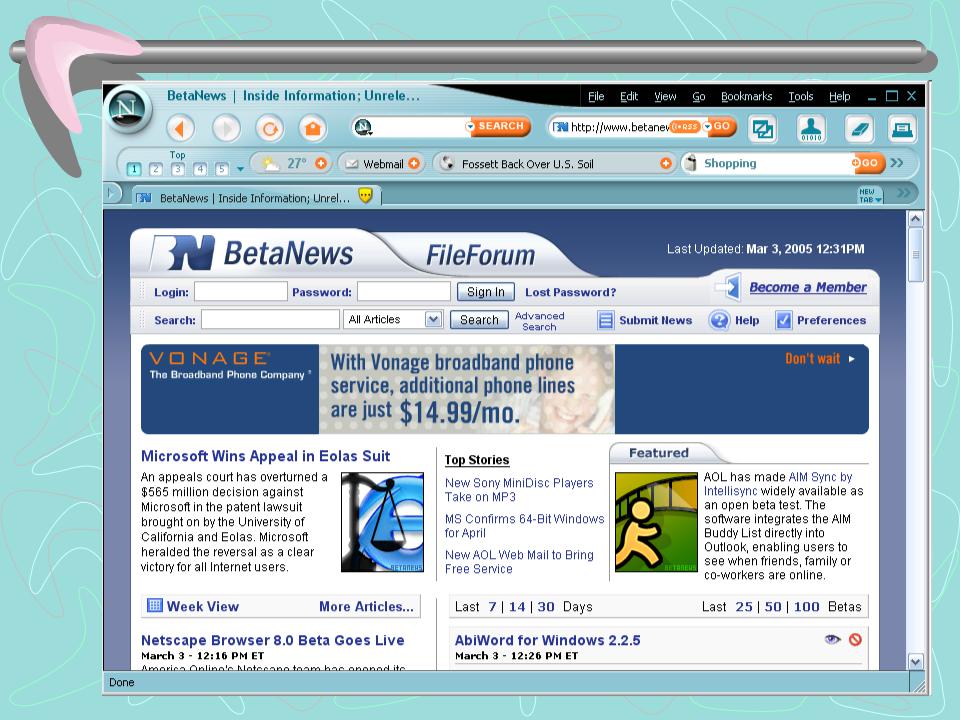Click the Shopping GO button
The image size is (960, 720).
(868, 163)
